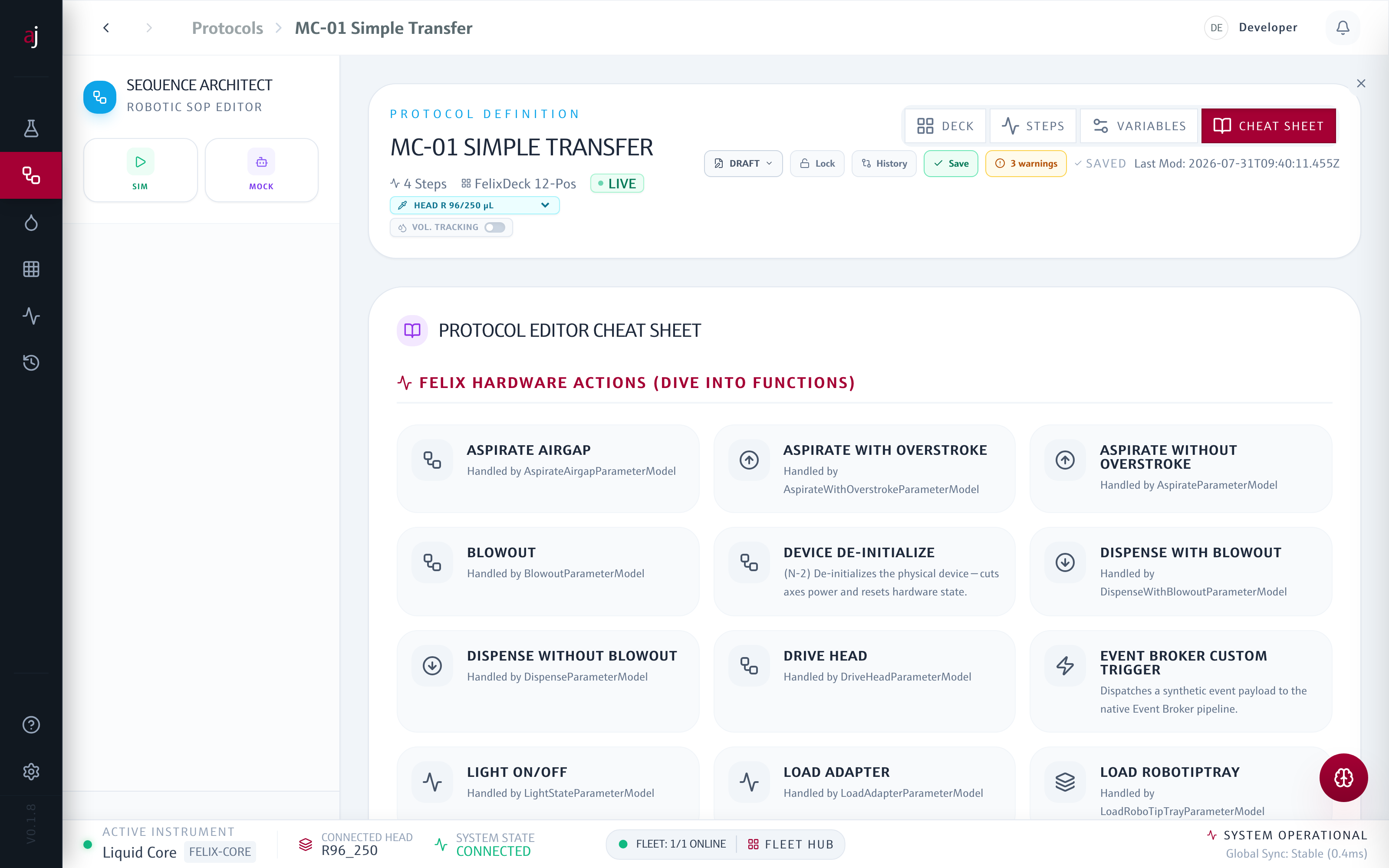
Task: Click the cheat sheet purple book icon
Action: coord(412,330)
